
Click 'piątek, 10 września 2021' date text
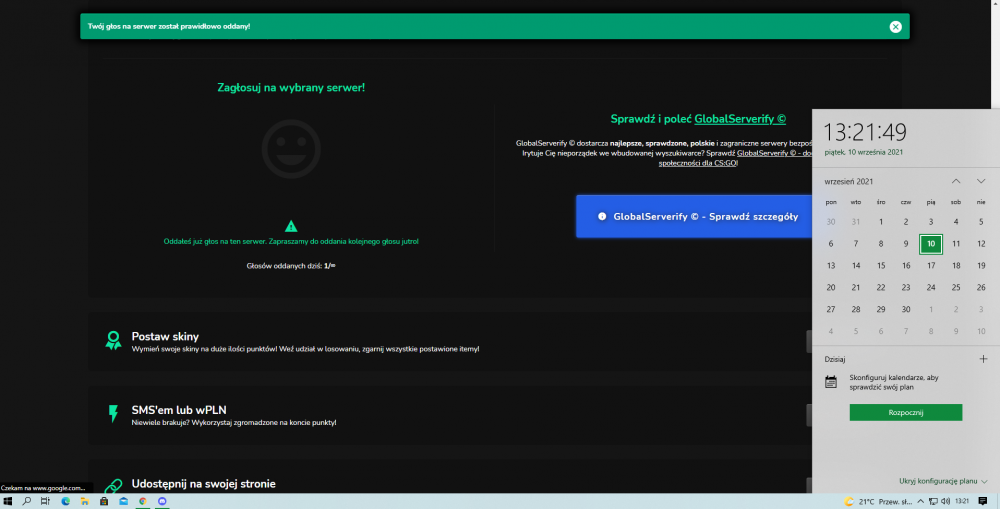tap(864, 152)
